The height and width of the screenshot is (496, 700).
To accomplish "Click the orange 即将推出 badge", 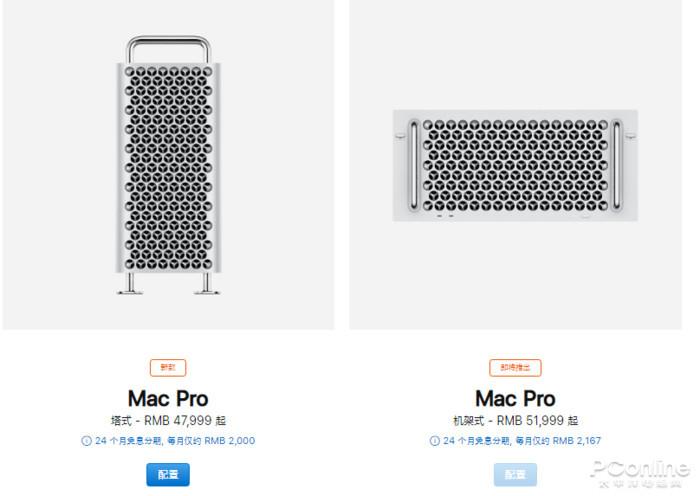I will (x=515, y=368).
